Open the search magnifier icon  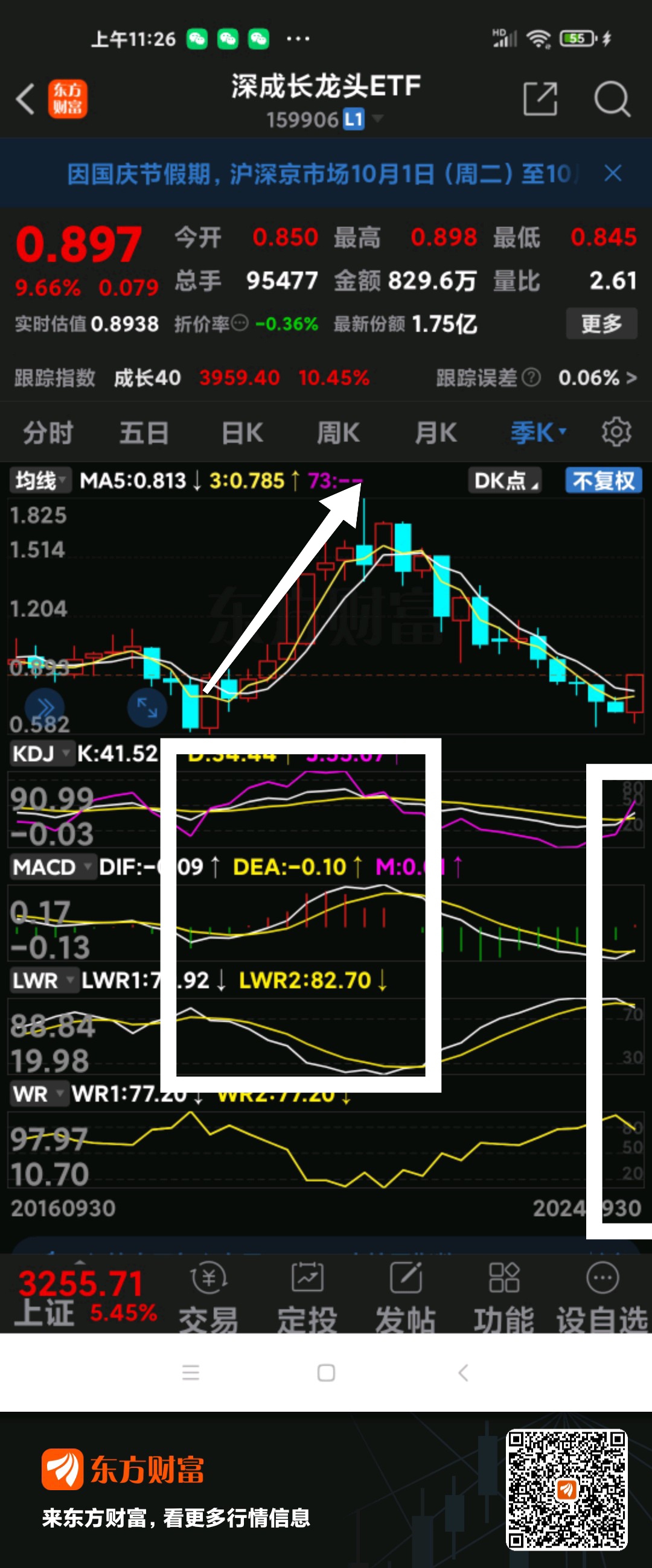pyautogui.click(x=611, y=98)
